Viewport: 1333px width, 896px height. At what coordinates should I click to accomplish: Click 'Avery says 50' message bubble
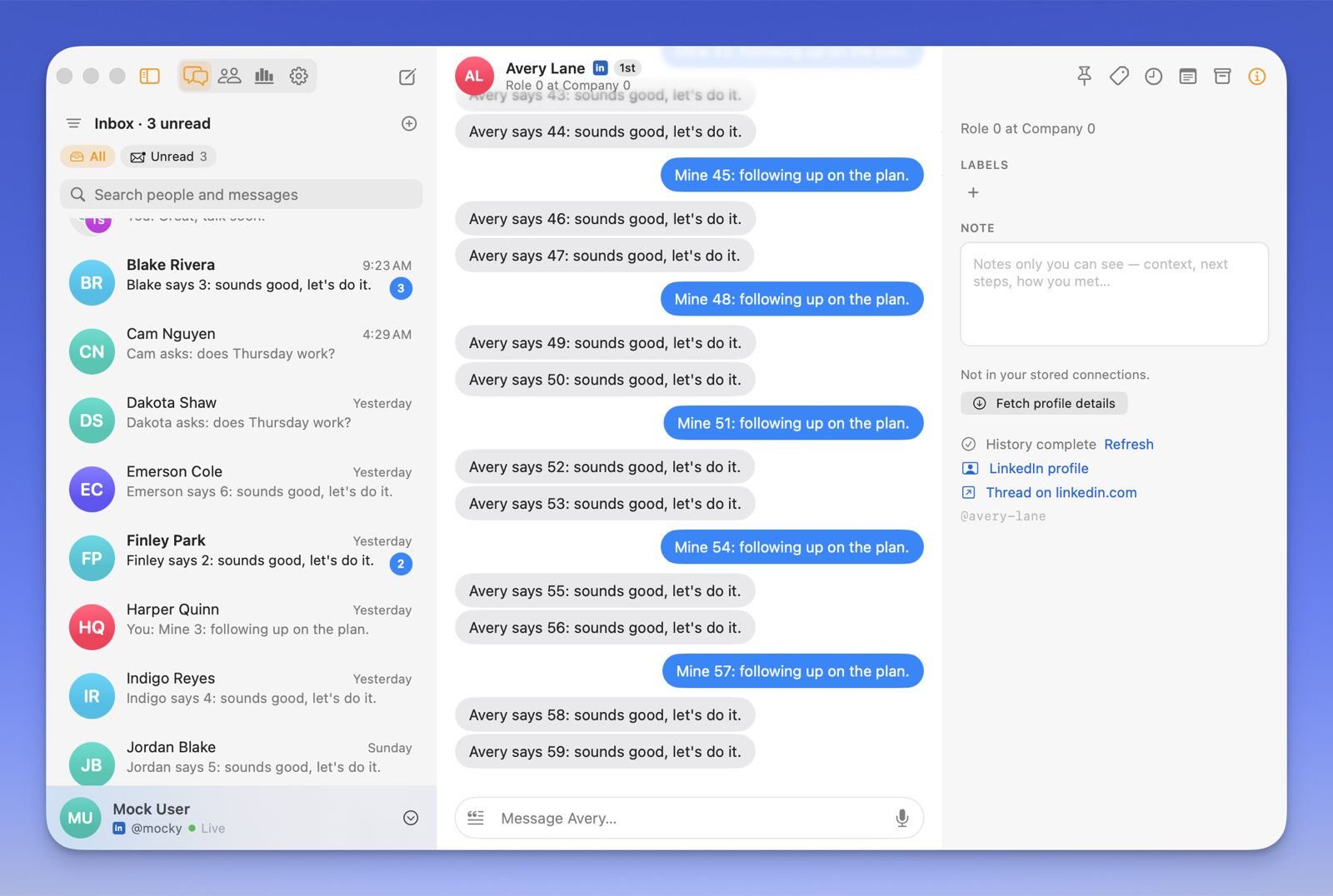[x=605, y=380]
